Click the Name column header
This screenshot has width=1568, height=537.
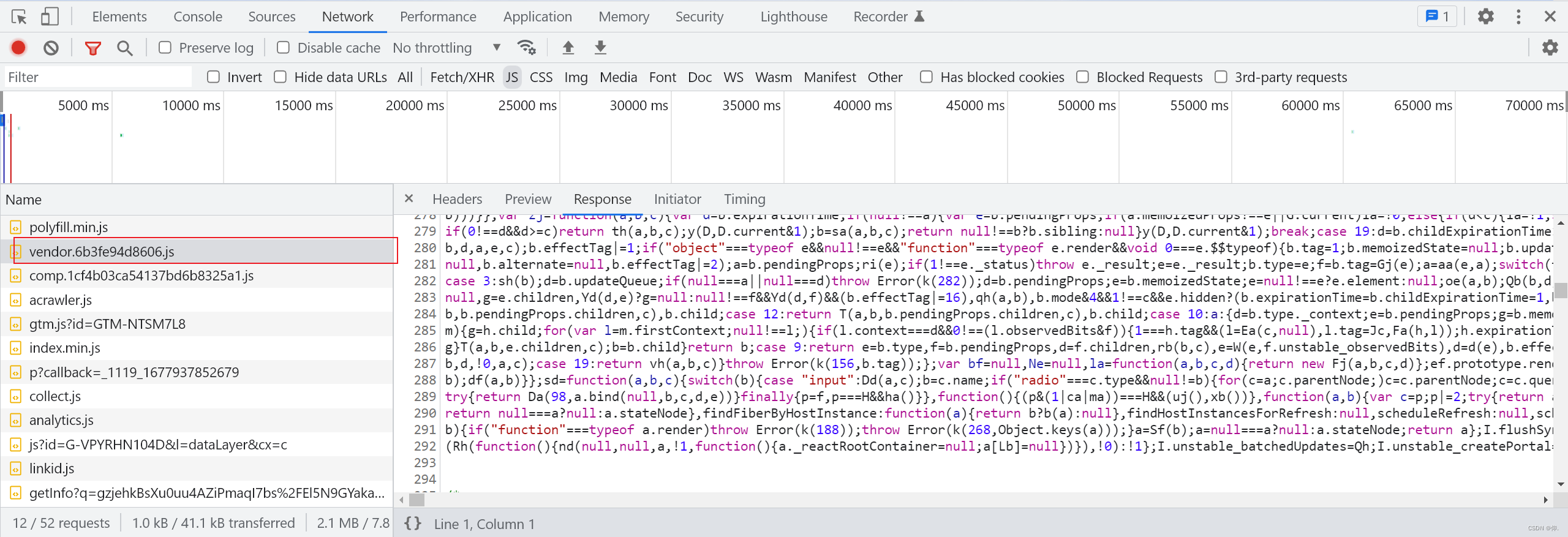tap(197, 200)
